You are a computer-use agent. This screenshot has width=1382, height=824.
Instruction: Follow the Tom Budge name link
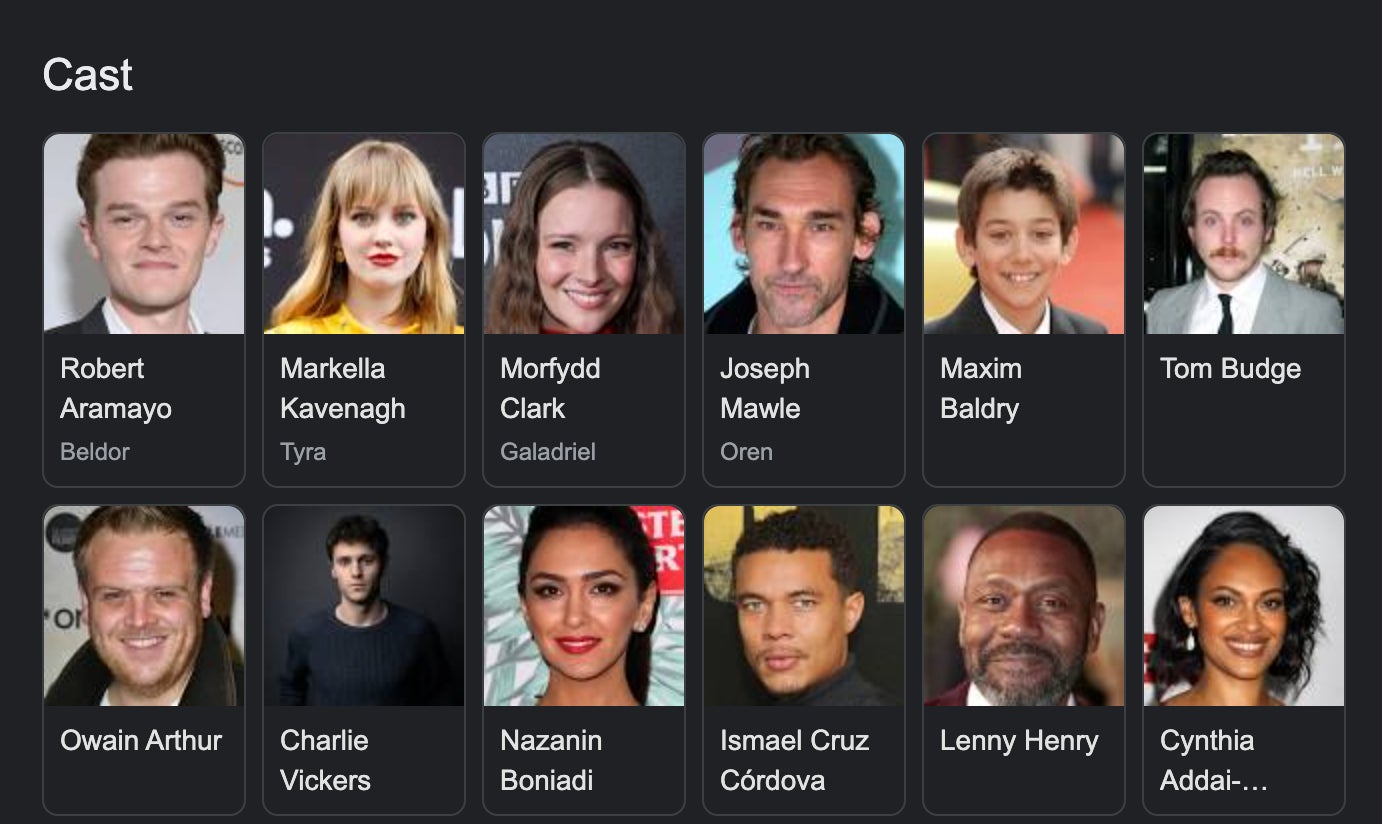point(1230,369)
